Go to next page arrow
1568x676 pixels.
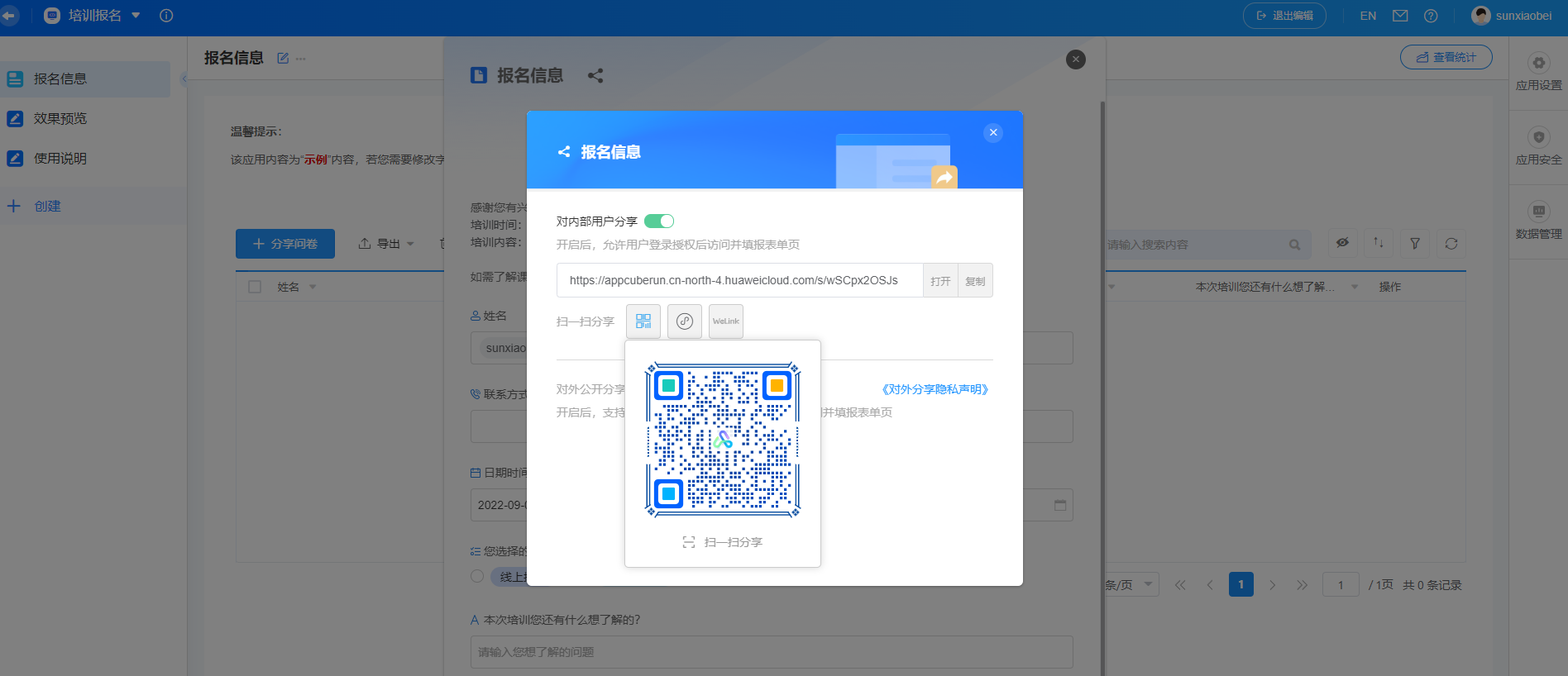pyautogui.click(x=1273, y=585)
